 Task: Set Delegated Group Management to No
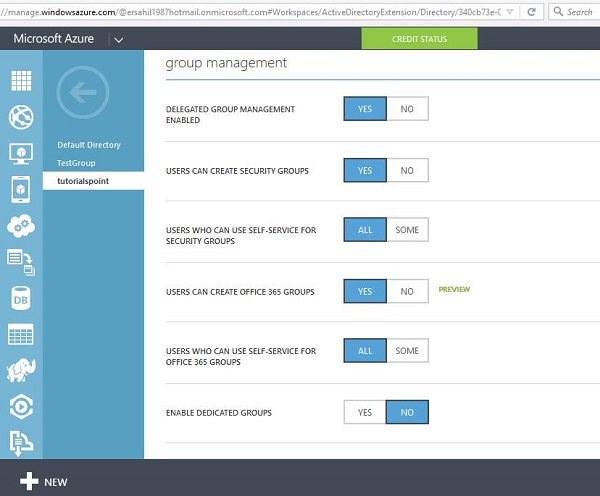[407, 109]
